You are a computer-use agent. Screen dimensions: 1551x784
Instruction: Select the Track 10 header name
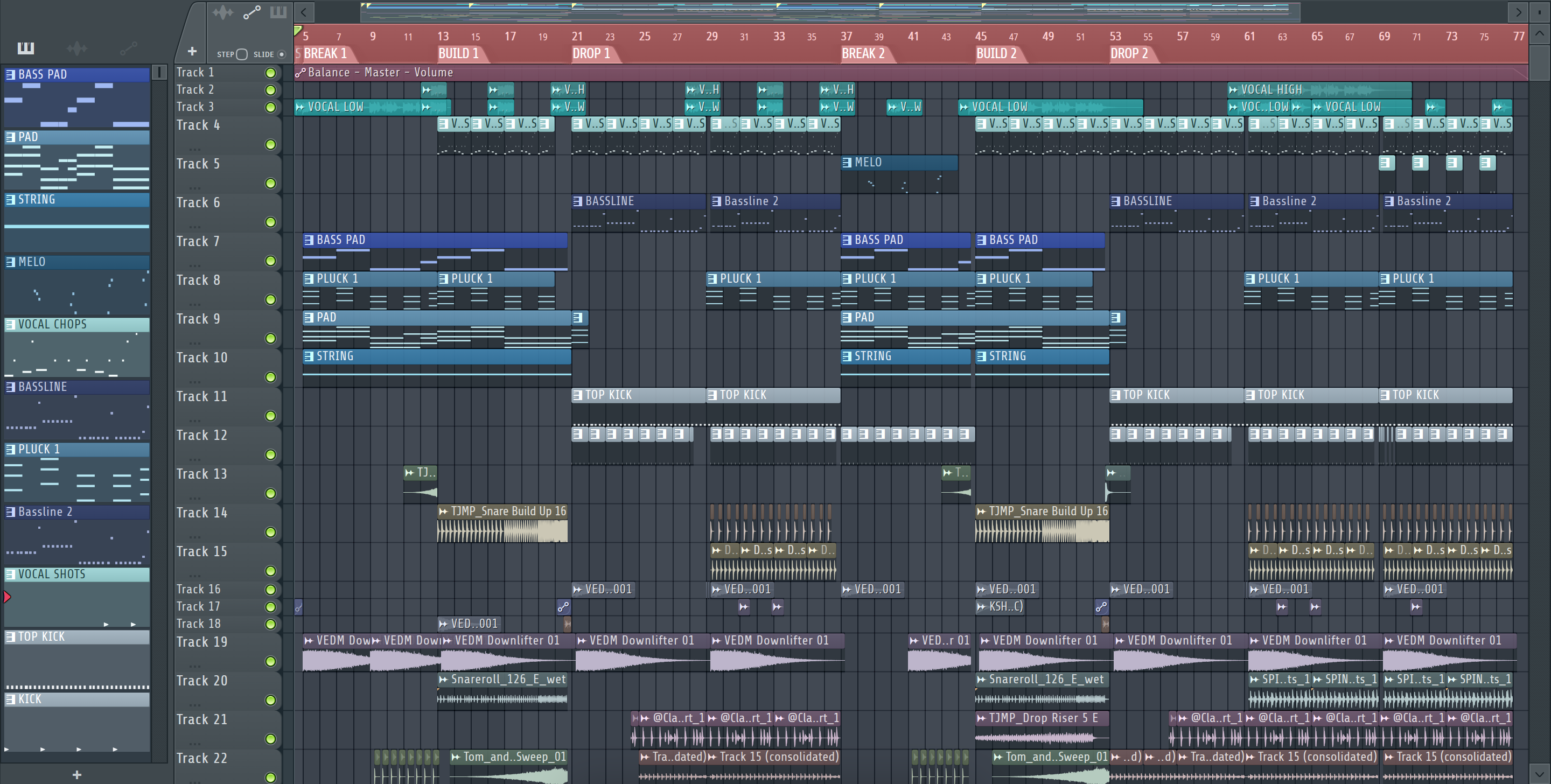[x=202, y=358]
